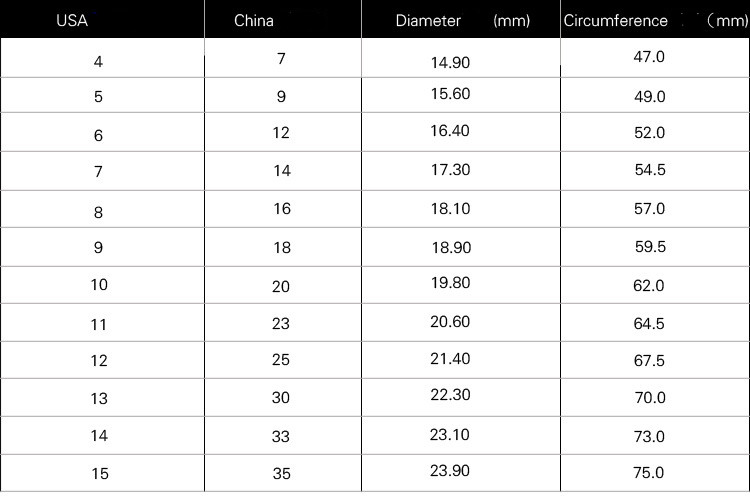Click USA size 5 cell
Screen dimensions: 750x504
pos(98,99)
